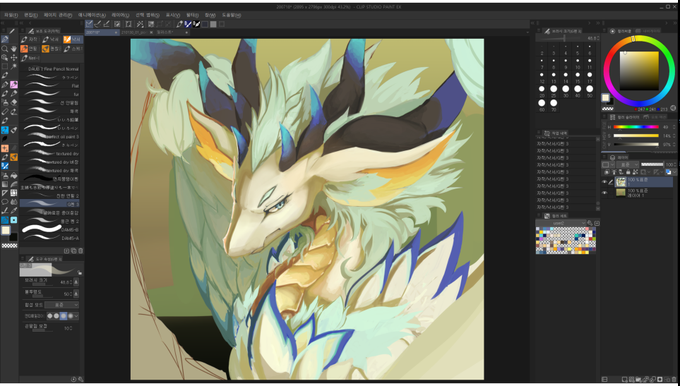Click the color wheel panel corner icon

click(x=673, y=107)
